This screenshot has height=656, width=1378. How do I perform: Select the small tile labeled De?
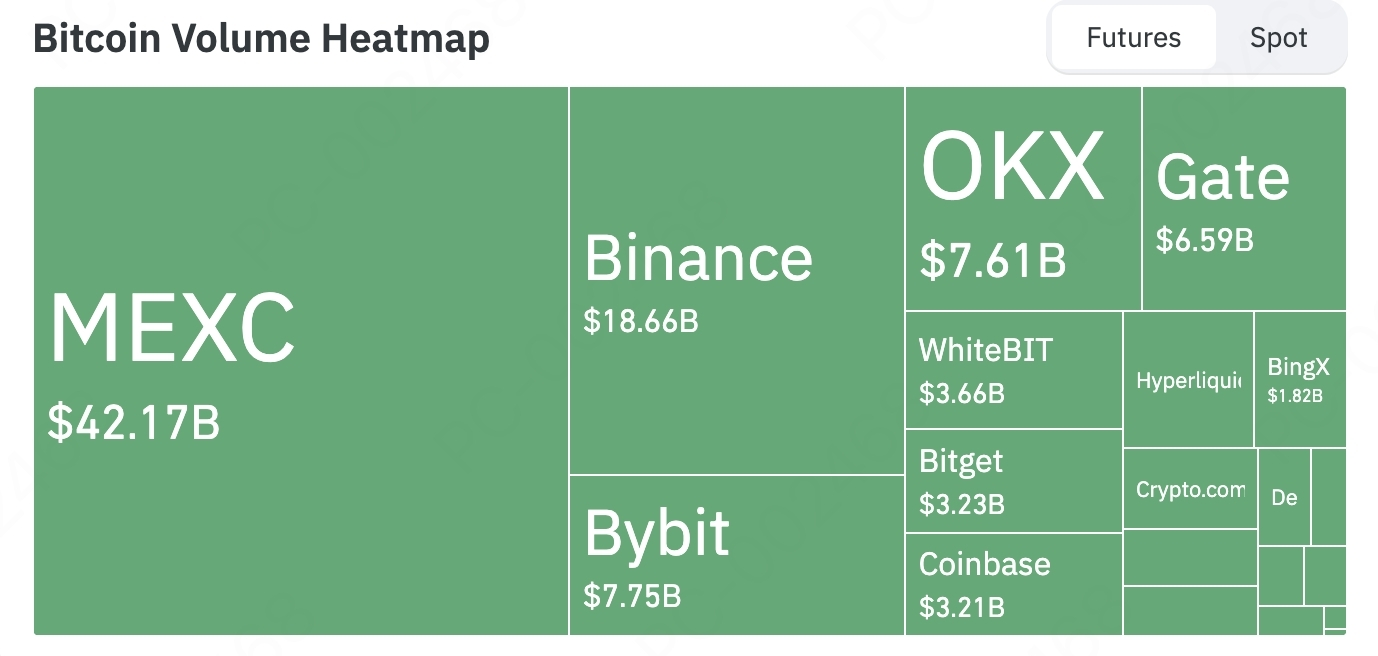tap(1284, 497)
